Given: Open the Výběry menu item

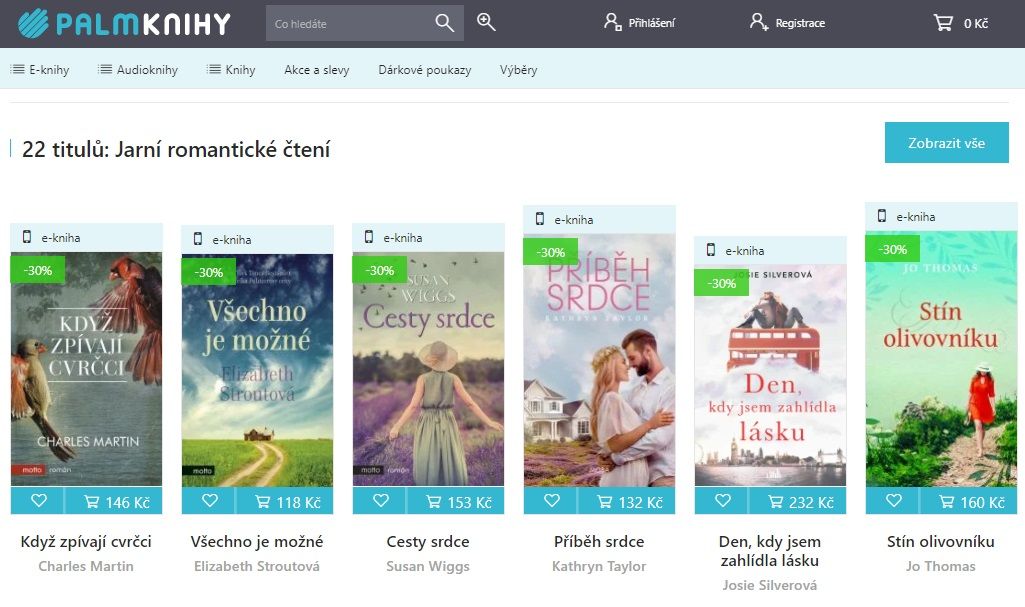Looking at the screenshot, I should tap(518, 69).
